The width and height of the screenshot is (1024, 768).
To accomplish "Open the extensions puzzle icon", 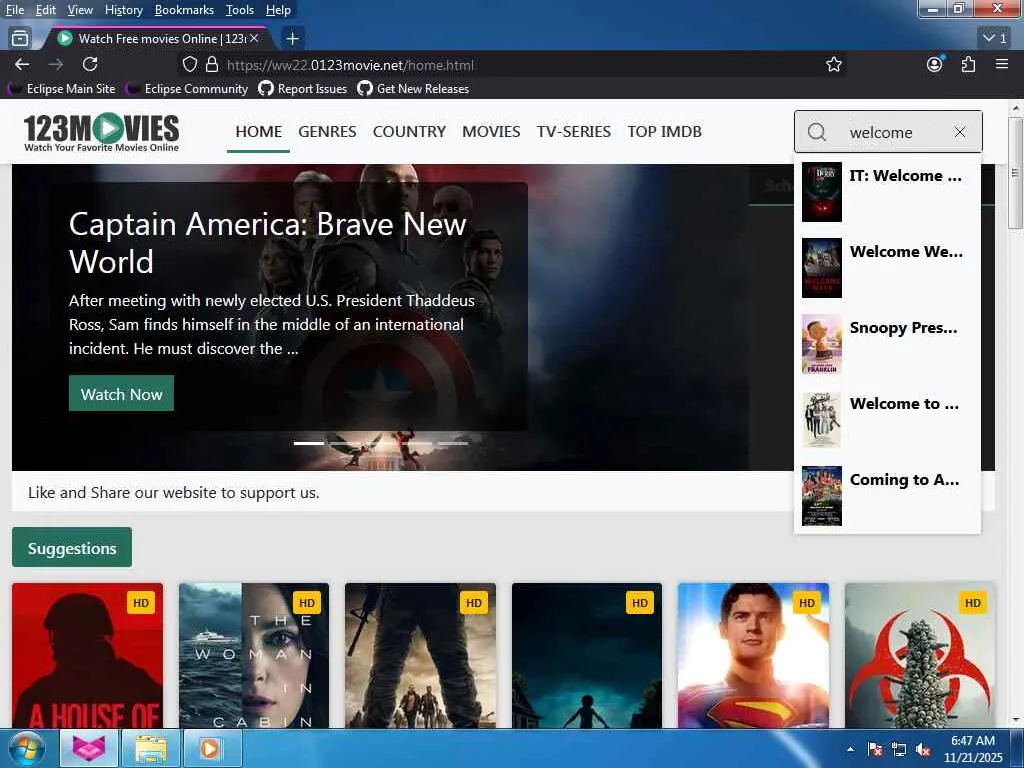I will (968, 64).
